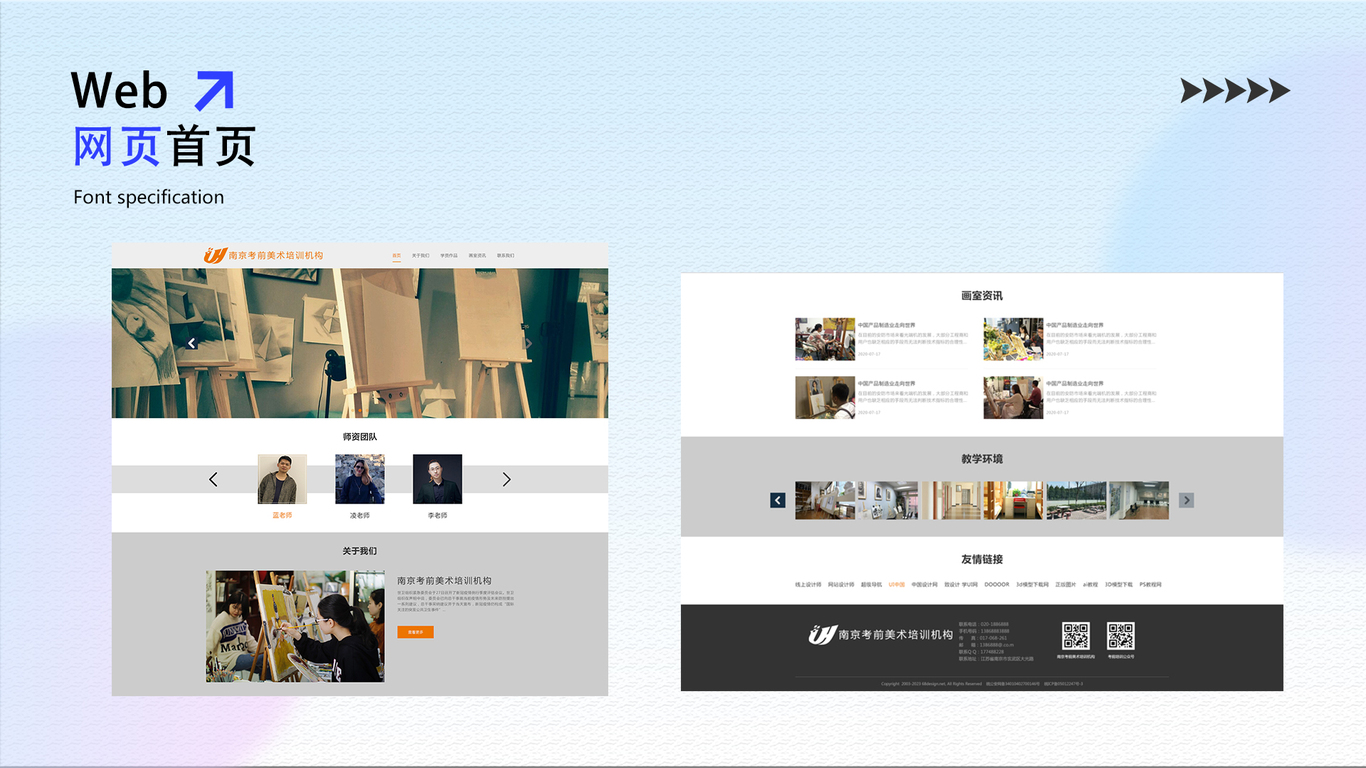The image size is (1366, 768).
Task: Click the 南京考前美术培训机构 QR code
Action: click(1075, 636)
